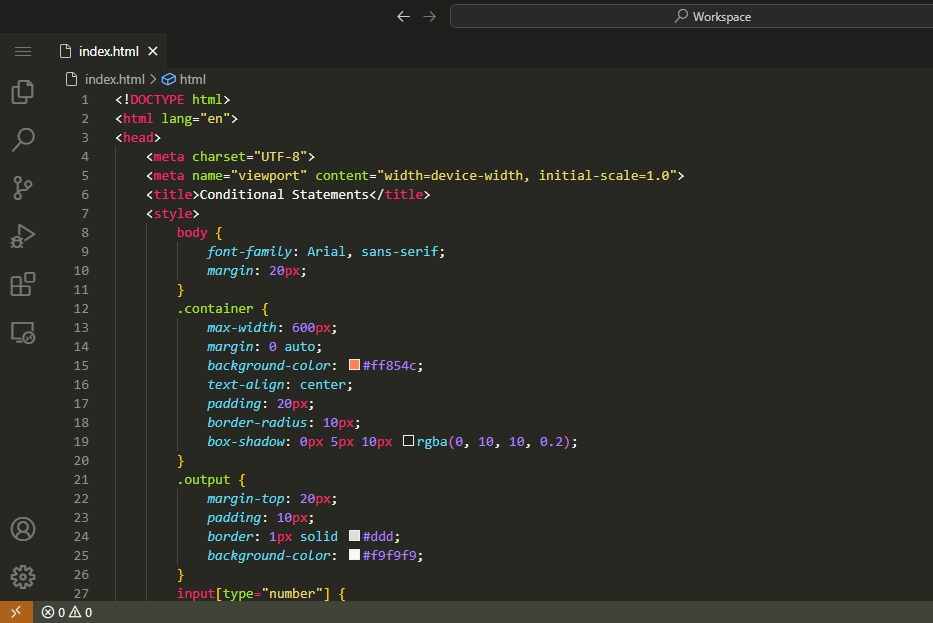Open the Explorer view in activity bar
Screen dimensions: 933x623
23,92
